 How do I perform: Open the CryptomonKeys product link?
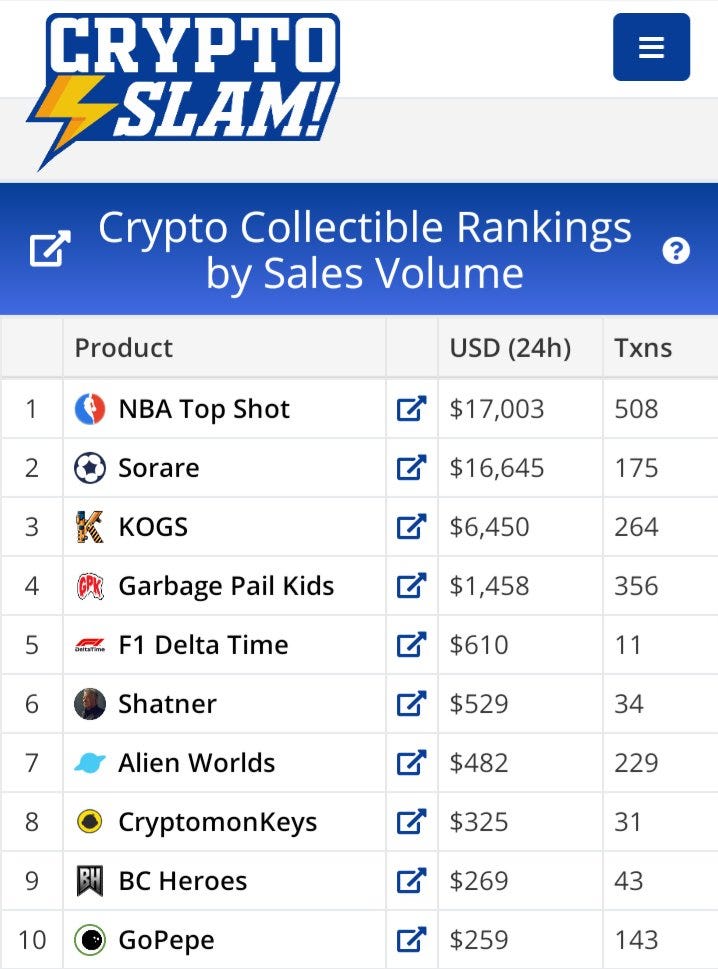(x=218, y=822)
